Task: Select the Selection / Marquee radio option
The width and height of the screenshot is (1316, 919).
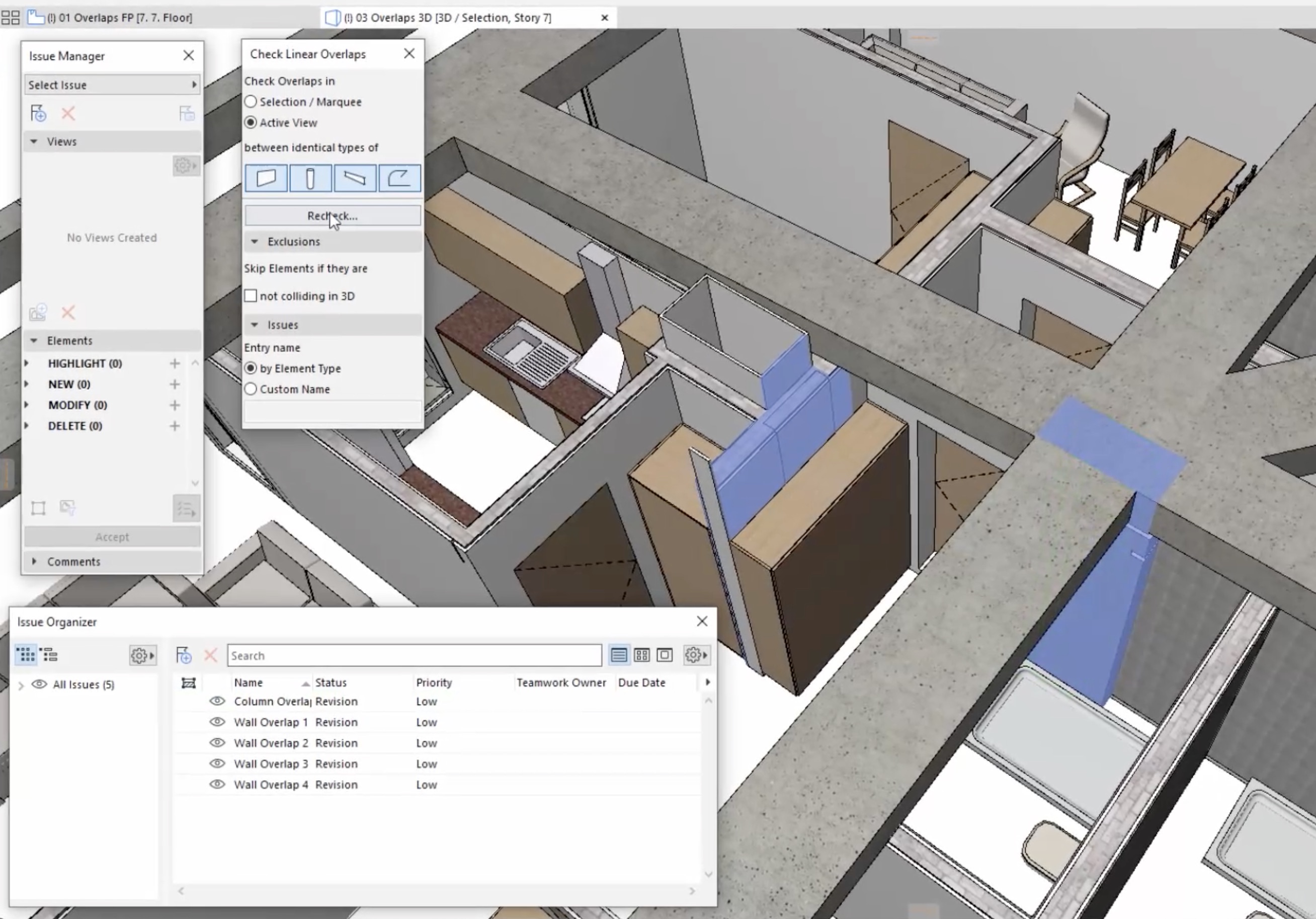Action: 251,102
